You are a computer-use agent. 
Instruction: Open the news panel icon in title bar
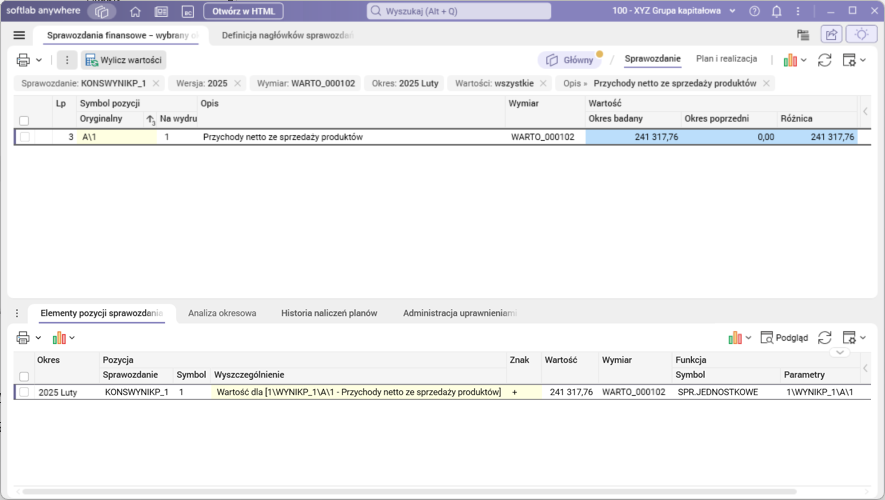point(161,11)
